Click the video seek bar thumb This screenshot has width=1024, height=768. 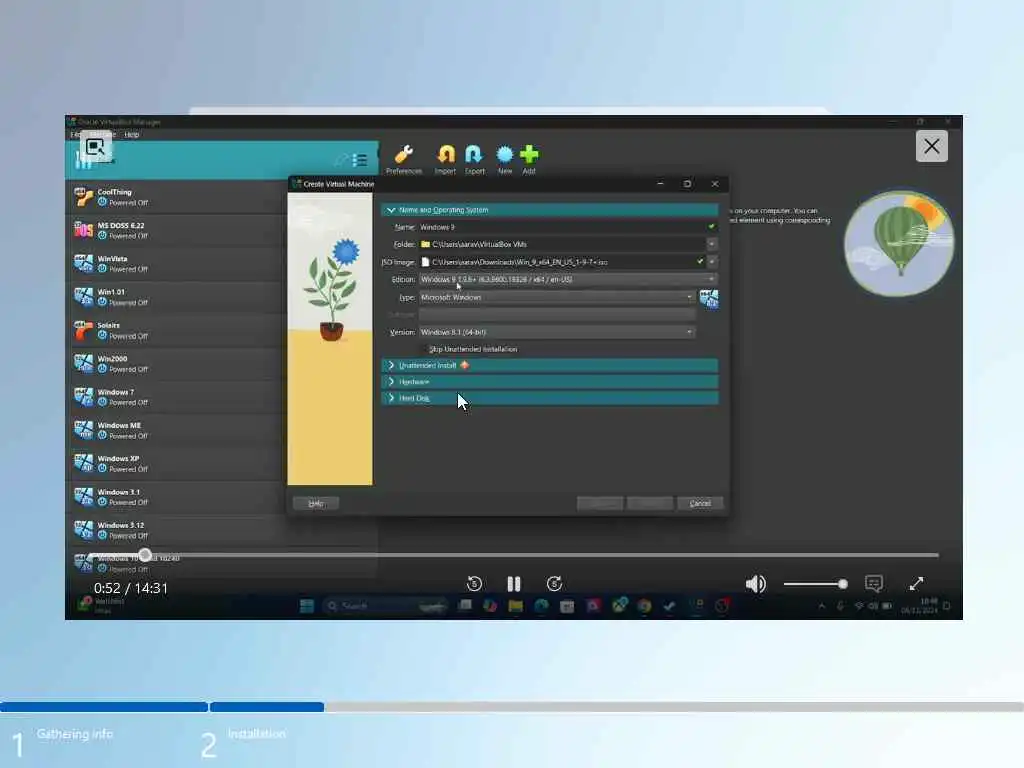coord(145,555)
